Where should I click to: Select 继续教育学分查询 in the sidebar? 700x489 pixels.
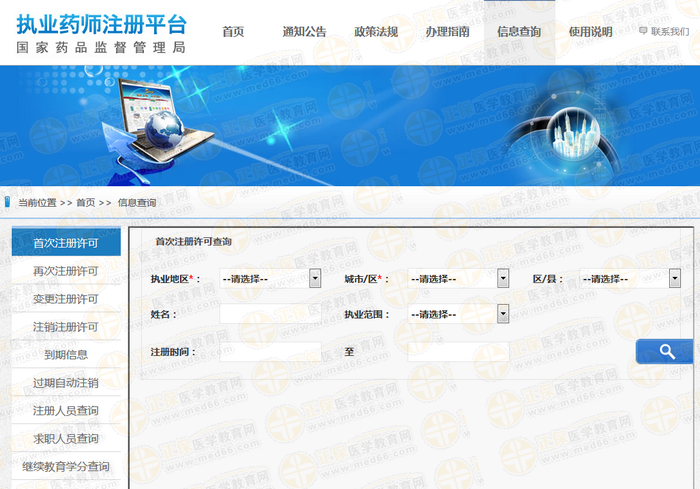point(66,466)
